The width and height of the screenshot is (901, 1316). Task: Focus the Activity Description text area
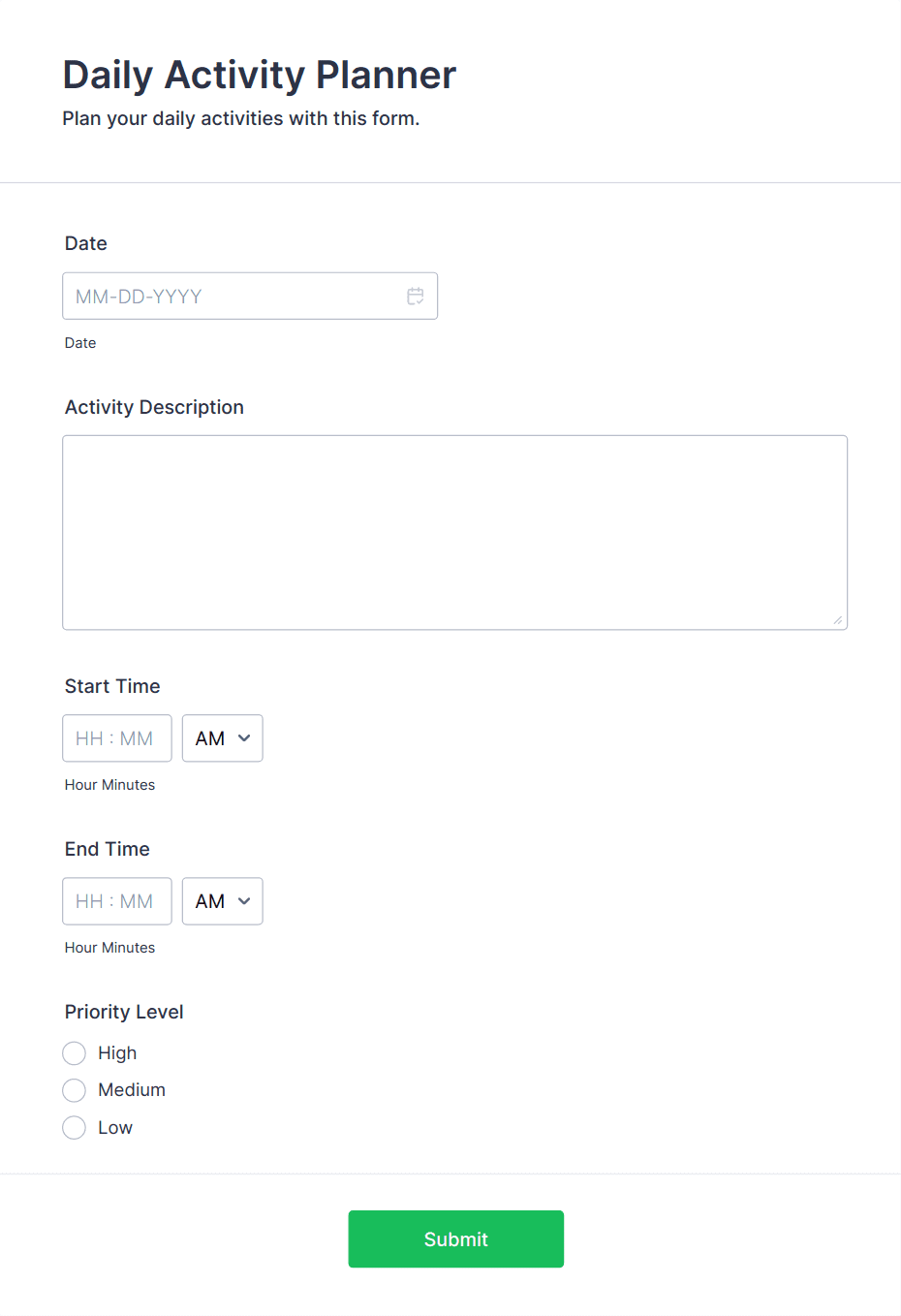coord(454,532)
